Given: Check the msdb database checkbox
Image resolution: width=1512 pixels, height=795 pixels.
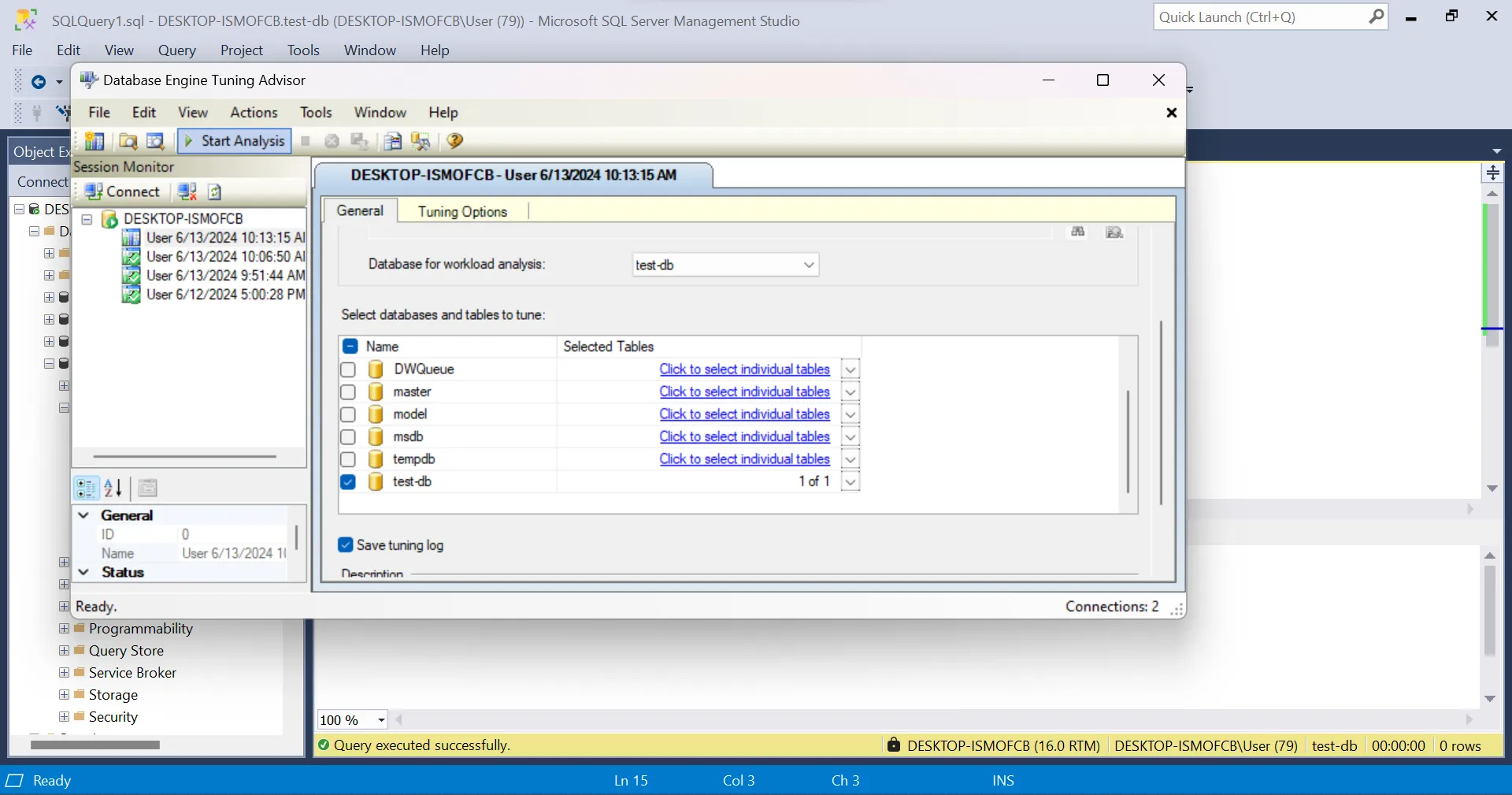Looking at the screenshot, I should click(348, 437).
